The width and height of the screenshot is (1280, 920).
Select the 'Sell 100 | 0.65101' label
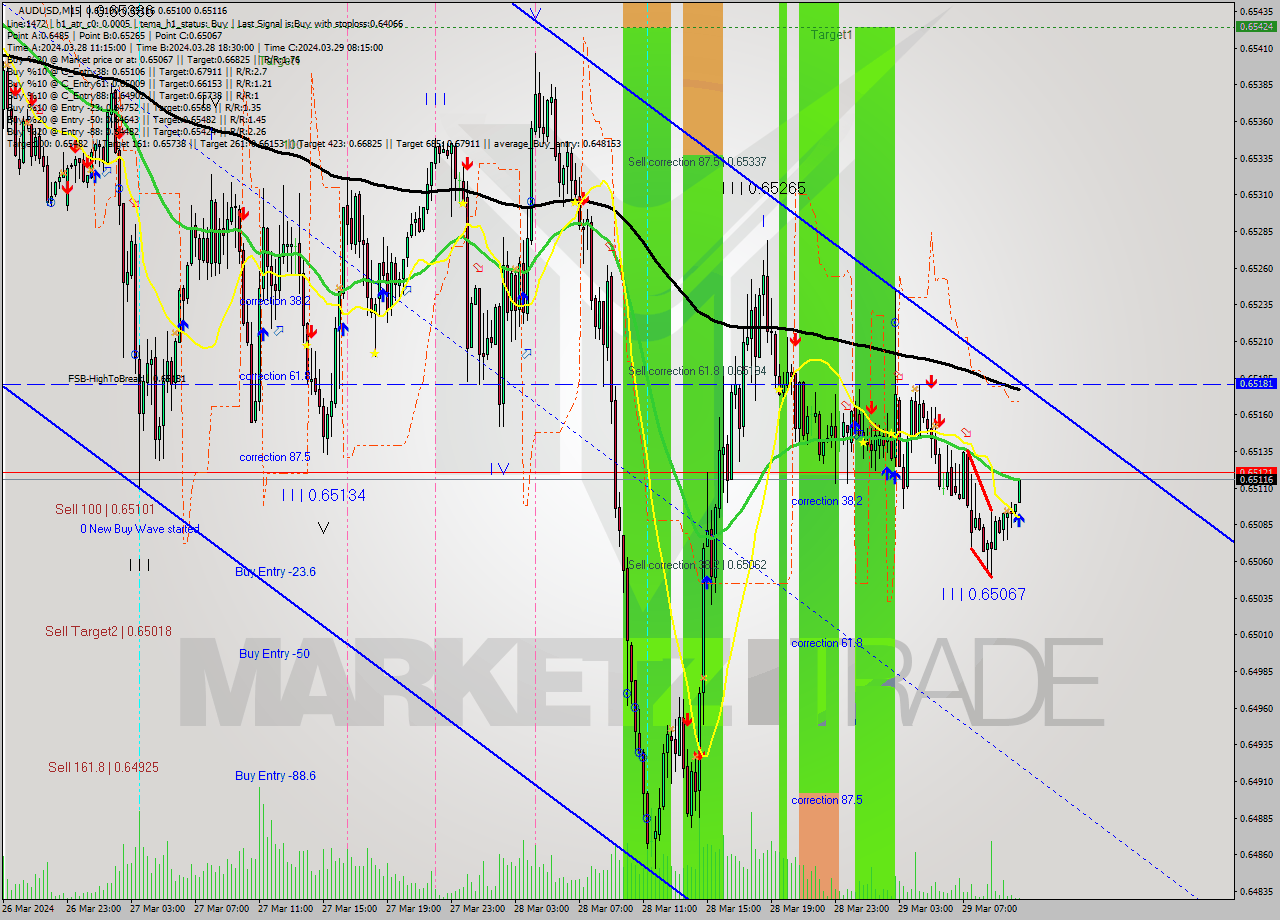(x=104, y=509)
